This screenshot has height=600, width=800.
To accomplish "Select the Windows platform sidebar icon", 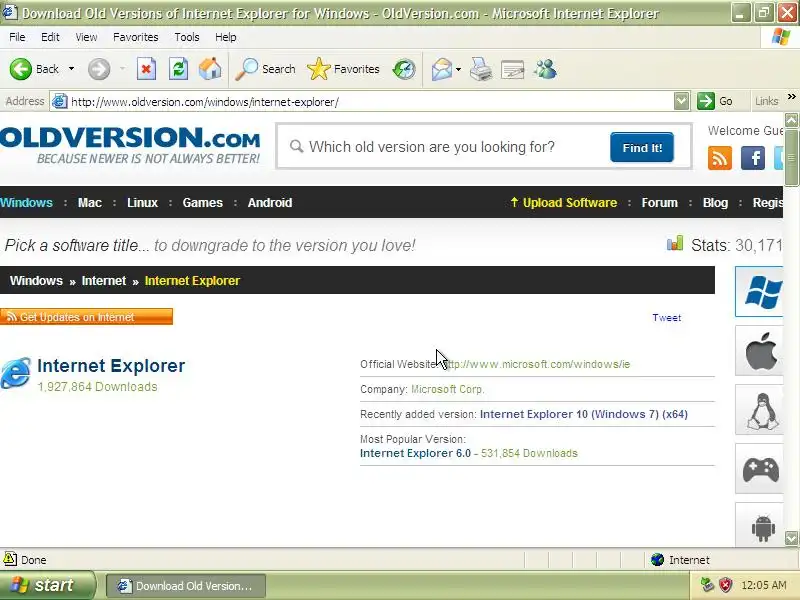I will click(x=760, y=292).
